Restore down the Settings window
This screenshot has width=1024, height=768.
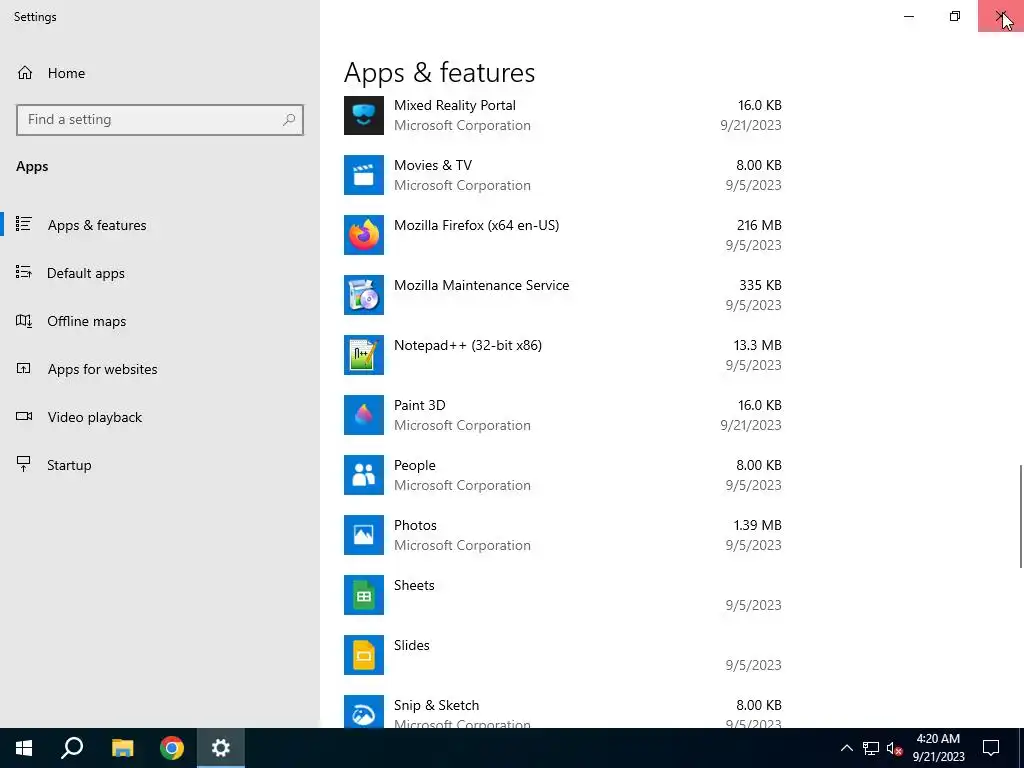pyautogui.click(x=955, y=16)
